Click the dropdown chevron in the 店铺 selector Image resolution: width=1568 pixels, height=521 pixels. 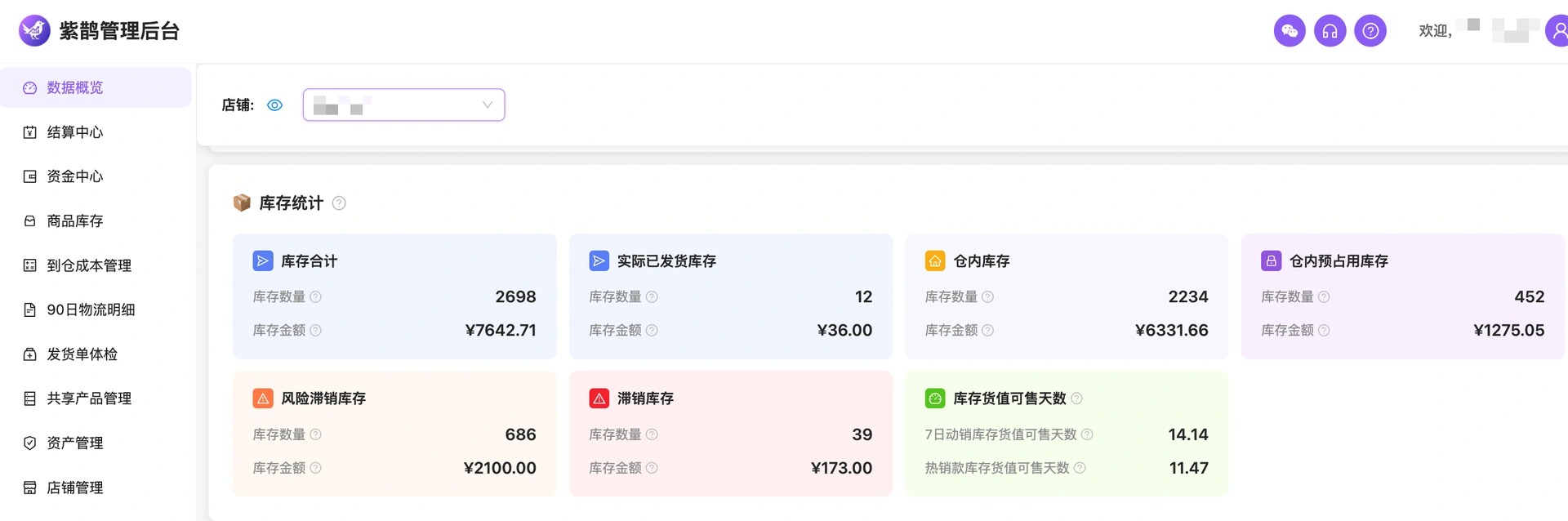(x=488, y=105)
